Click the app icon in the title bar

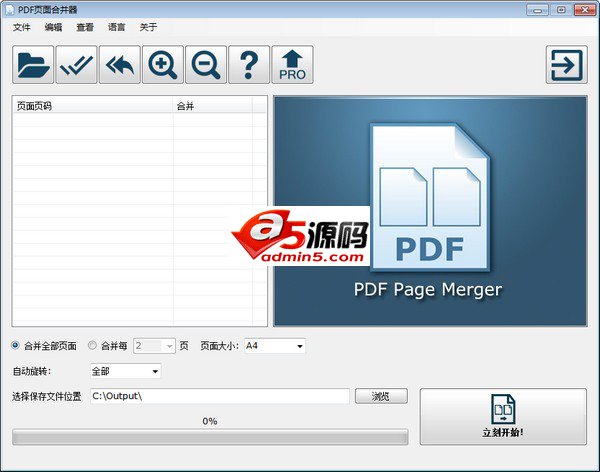9,10
